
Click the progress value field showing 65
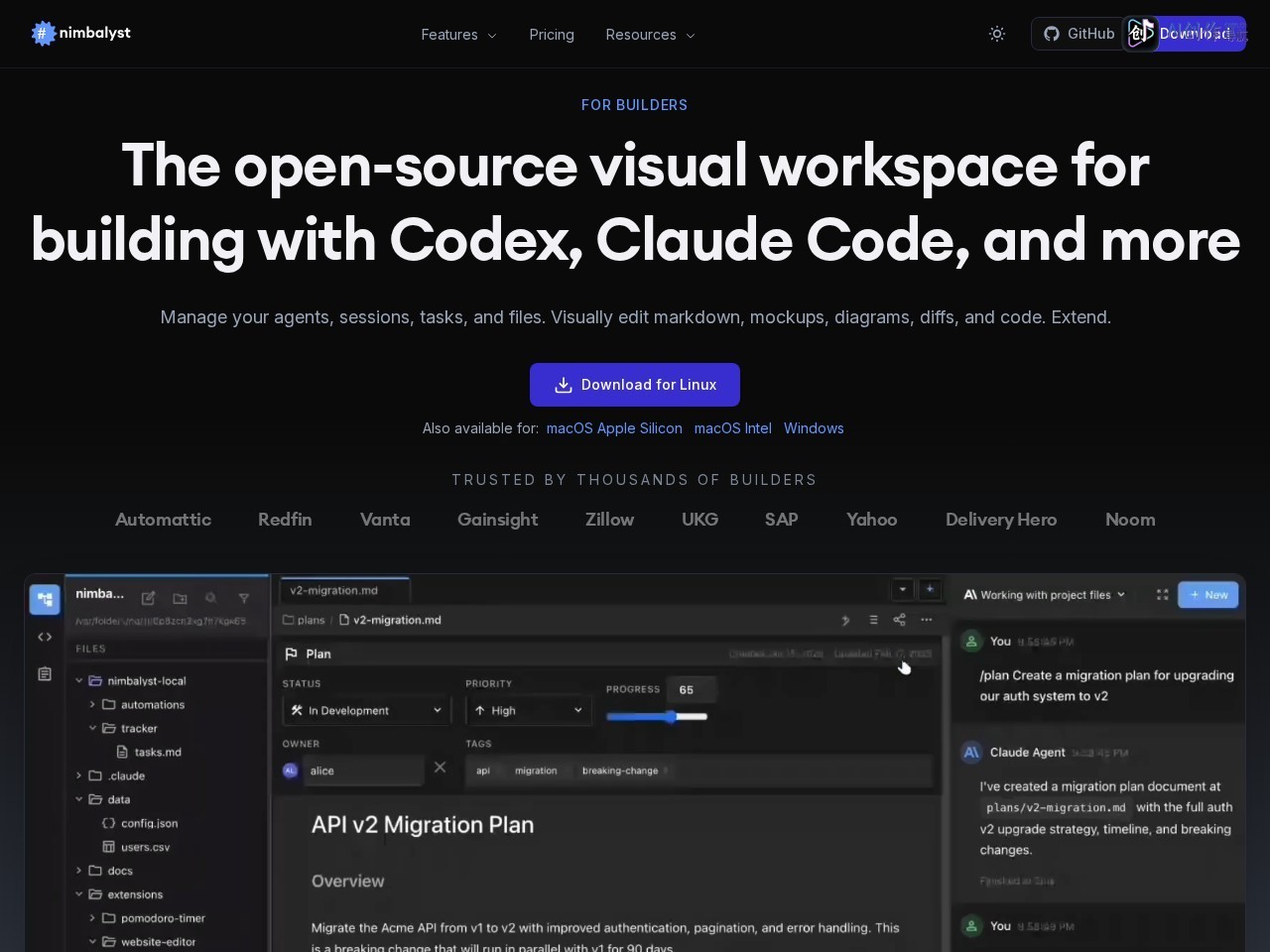pos(692,690)
